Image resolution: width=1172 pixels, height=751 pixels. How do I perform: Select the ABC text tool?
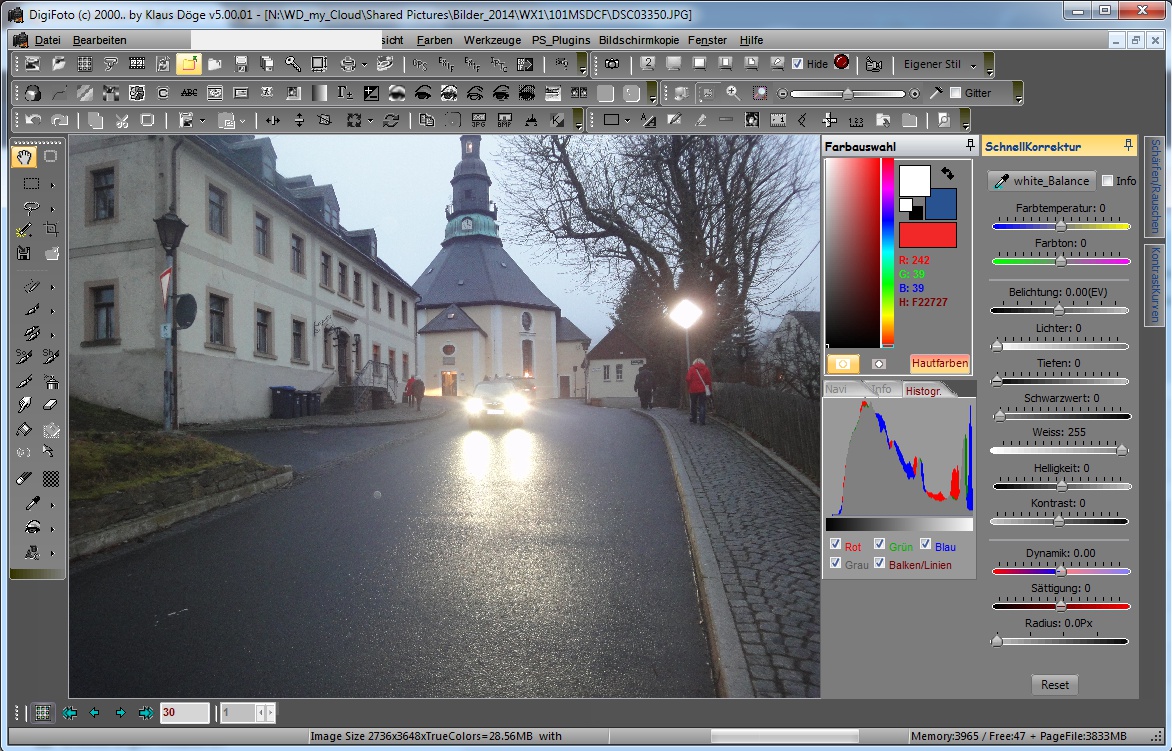pyautogui.click(x=189, y=92)
